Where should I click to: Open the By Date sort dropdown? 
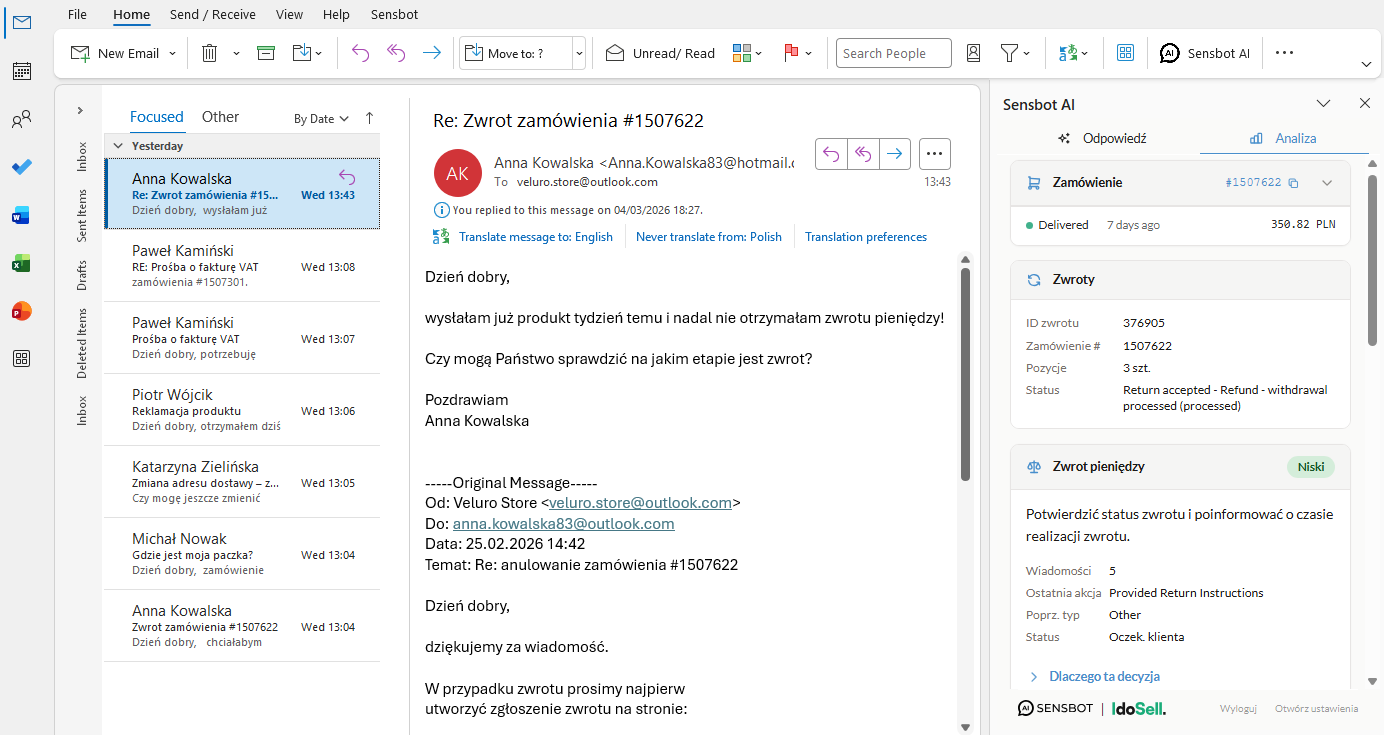point(321,118)
